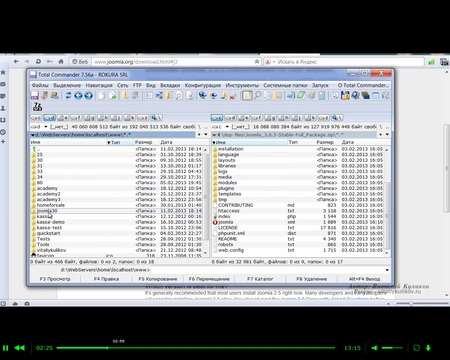Click the blue back arrow toolbar icon
This screenshot has height=360, width=450.
(x=78, y=96)
